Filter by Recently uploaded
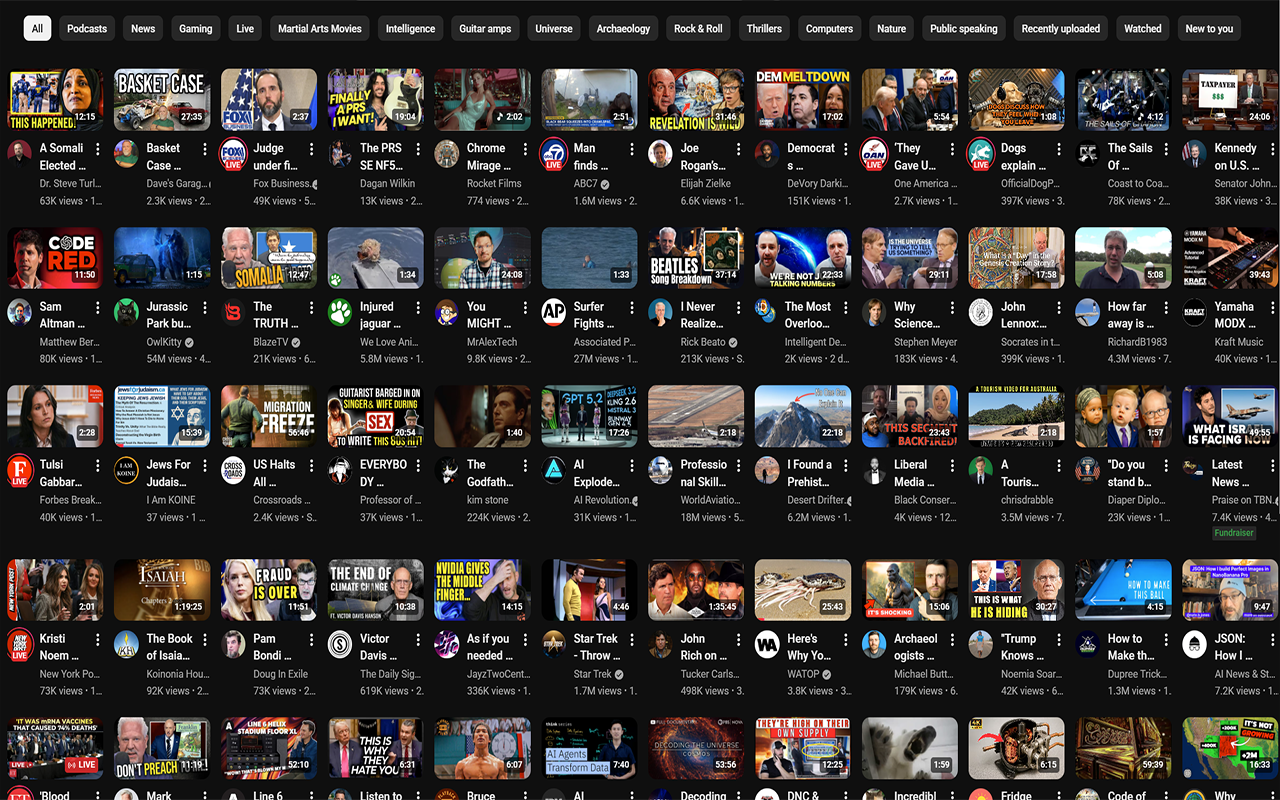Viewport: 1280px width, 800px height. point(1061,29)
